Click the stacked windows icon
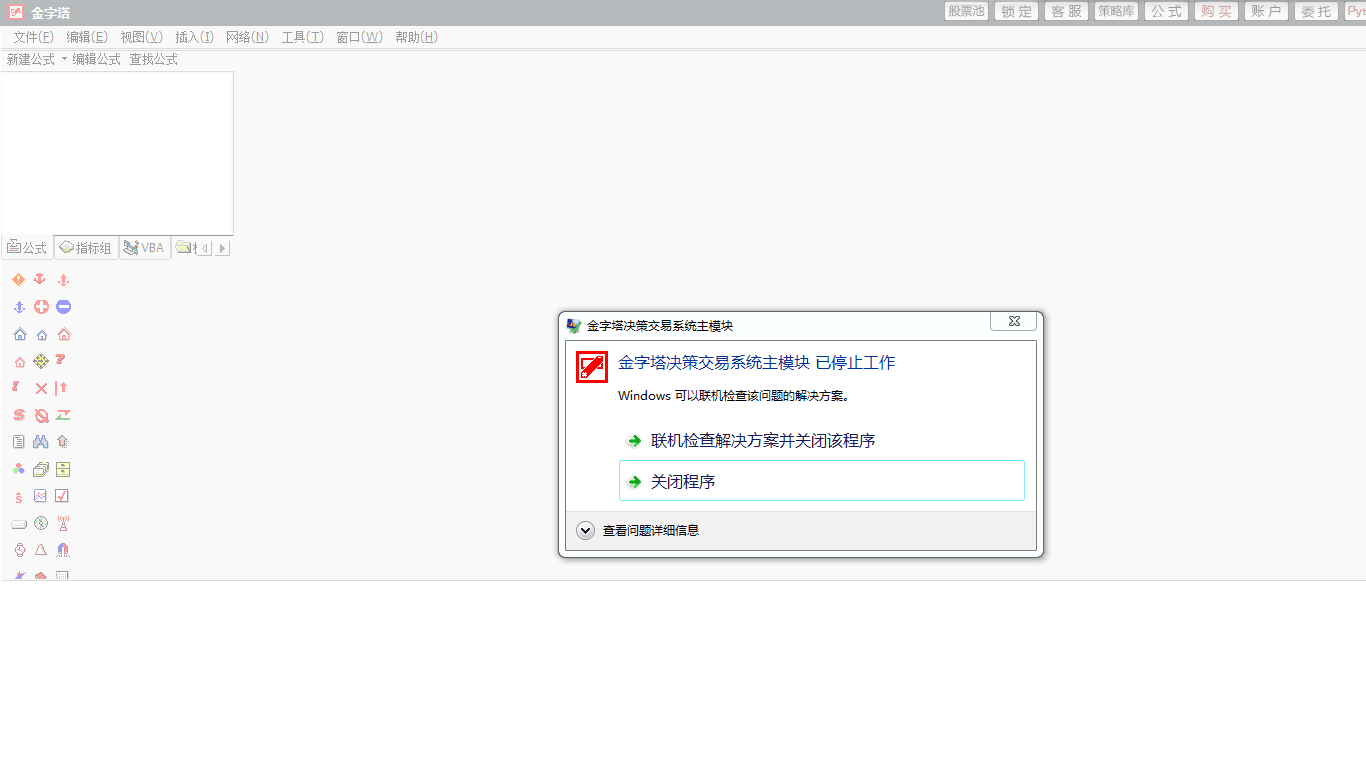The height and width of the screenshot is (761, 1366). coord(41,469)
